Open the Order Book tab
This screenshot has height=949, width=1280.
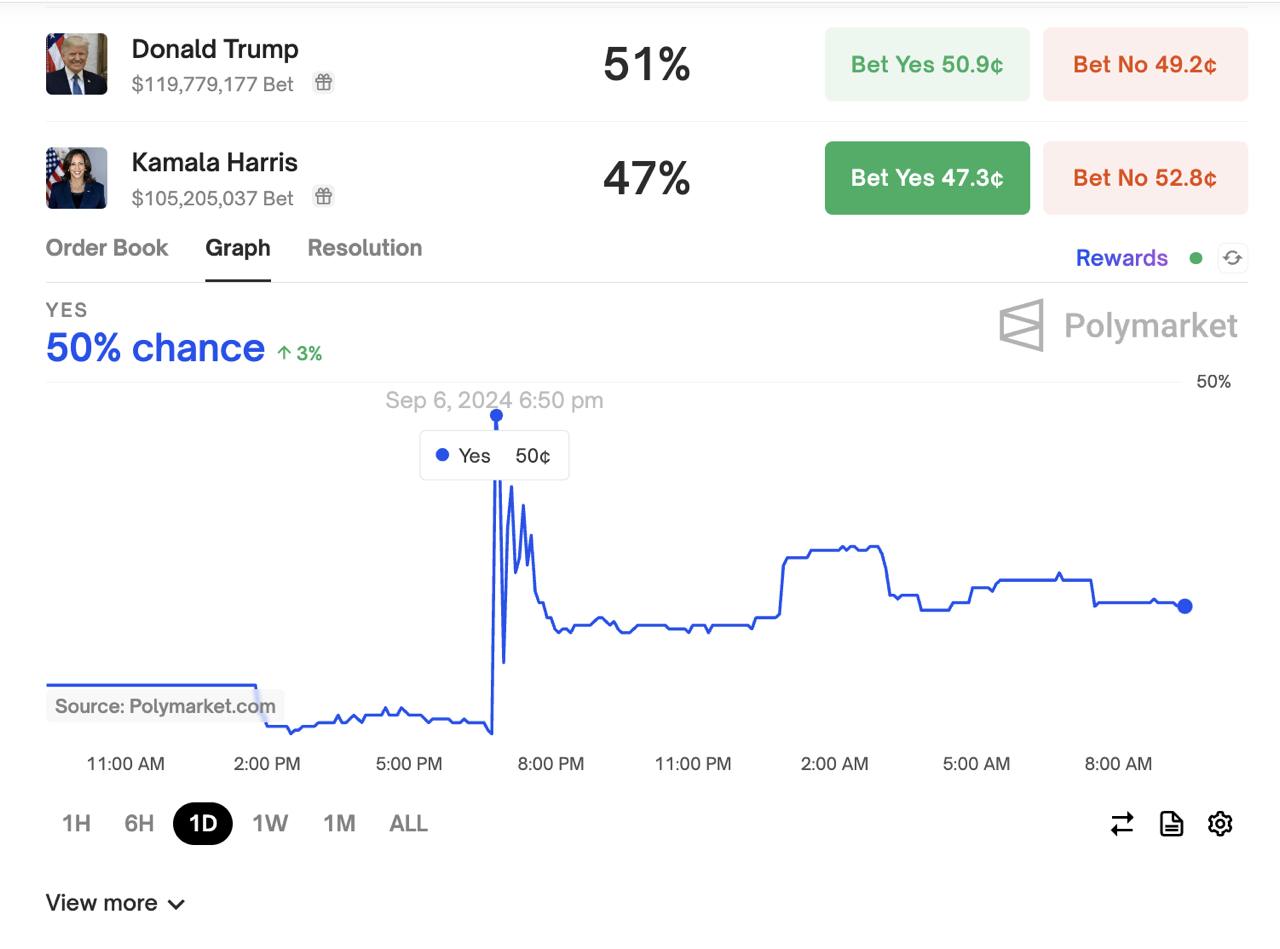click(107, 248)
